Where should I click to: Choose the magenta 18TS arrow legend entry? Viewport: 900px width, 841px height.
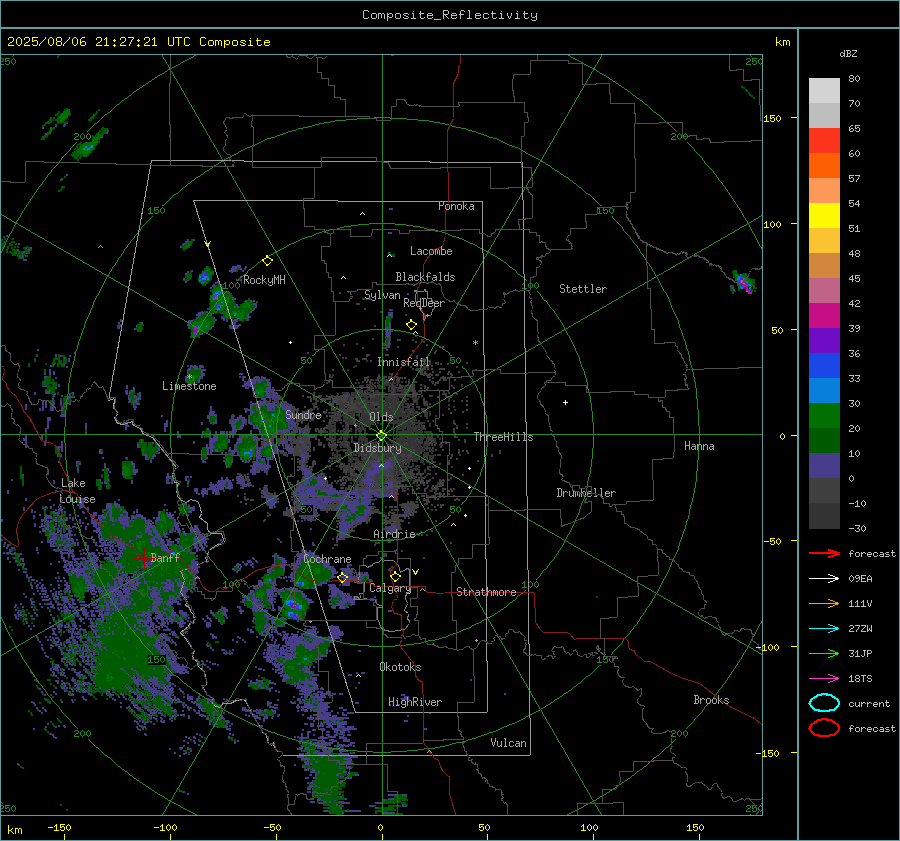click(824, 679)
